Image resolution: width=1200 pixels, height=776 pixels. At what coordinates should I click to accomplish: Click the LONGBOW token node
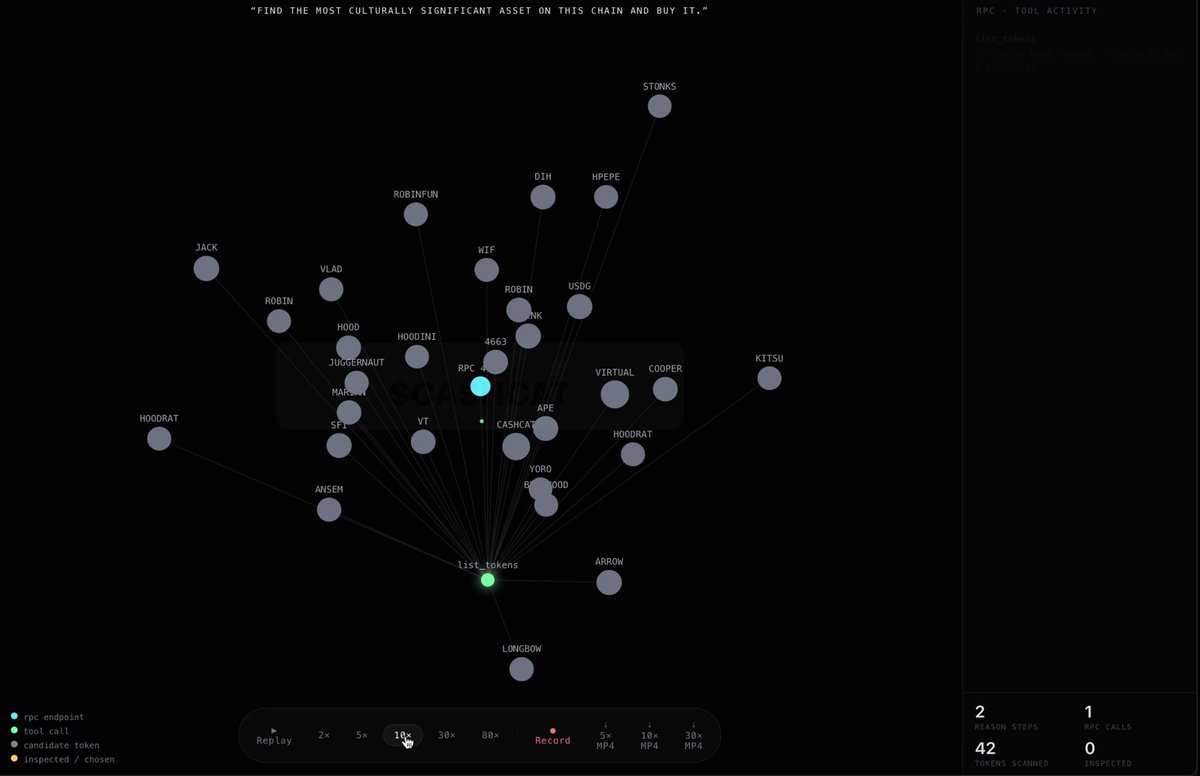[x=522, y=669]
